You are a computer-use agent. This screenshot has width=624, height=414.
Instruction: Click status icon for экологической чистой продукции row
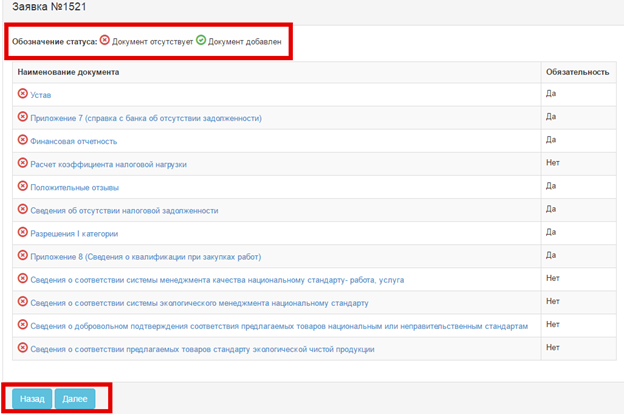pos(23,348)
